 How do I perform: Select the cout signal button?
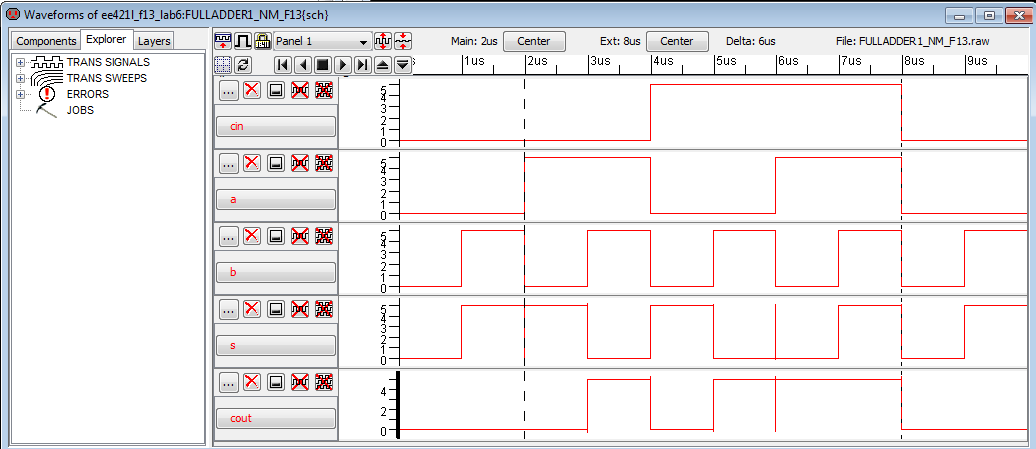click(x=276, y=418)
